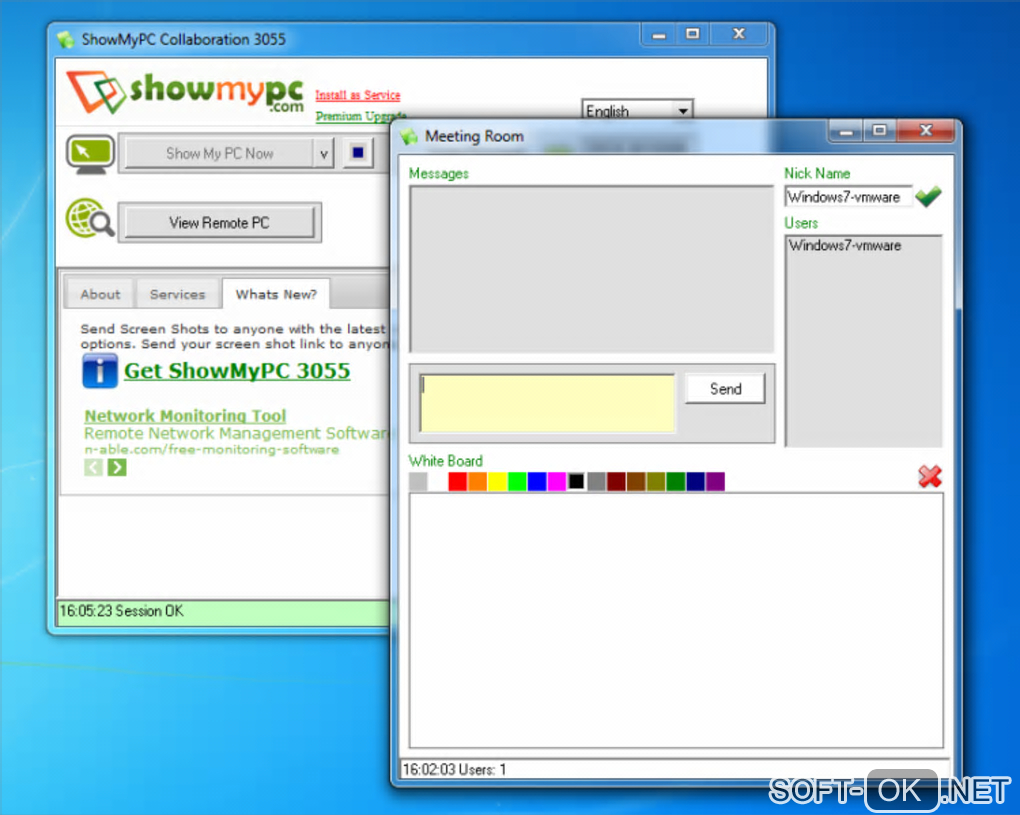Open the Services tab
The height and width of the screenshot is (815, 1020).
(177, 294)
